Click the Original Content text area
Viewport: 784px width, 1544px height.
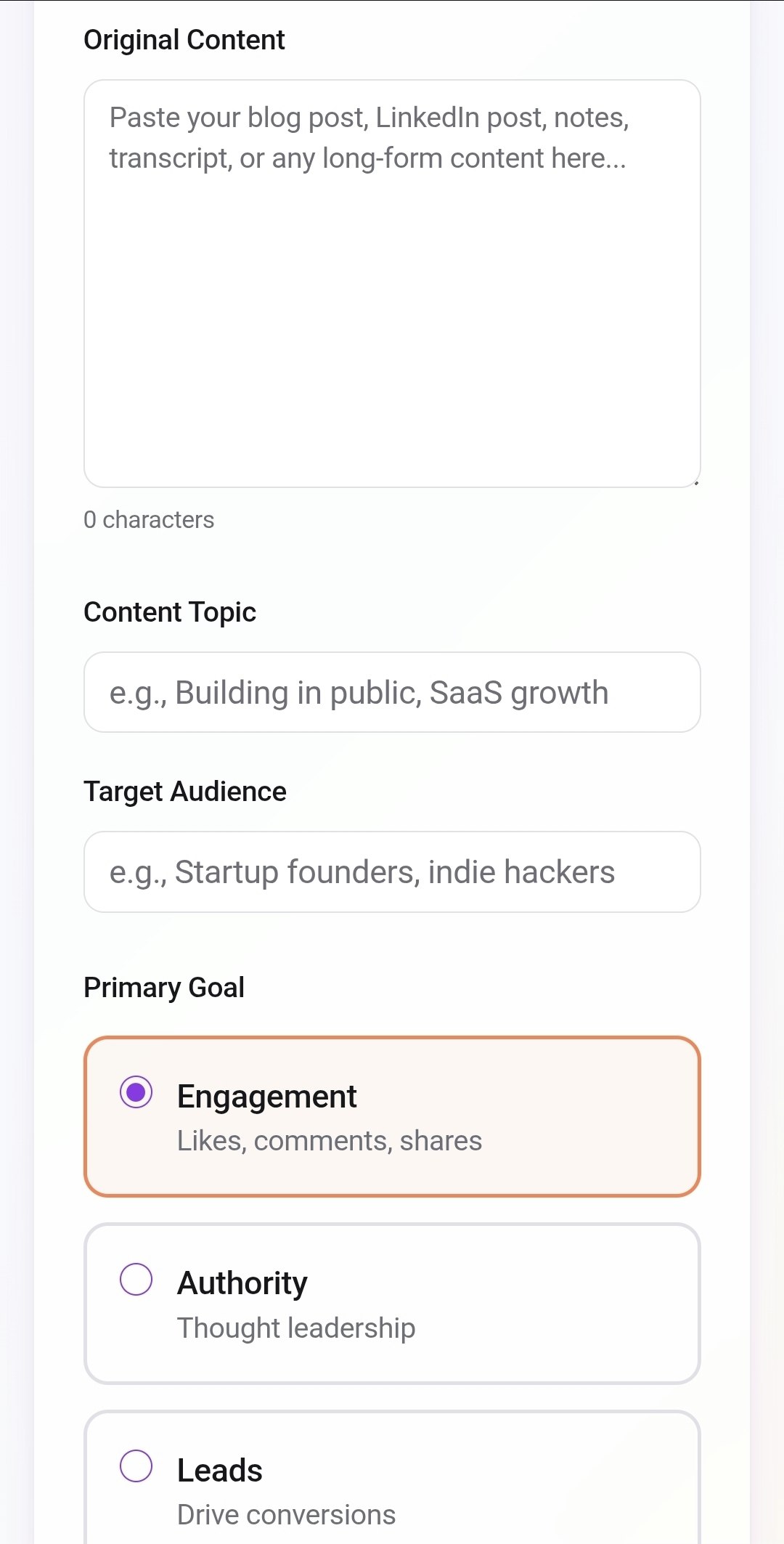click(x=392, y=283)
